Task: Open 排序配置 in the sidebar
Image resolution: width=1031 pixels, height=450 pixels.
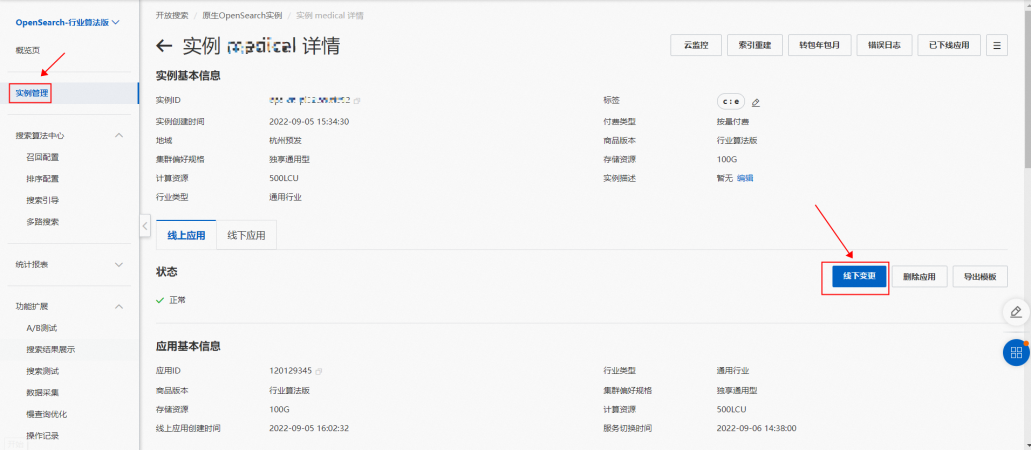Action: click(x=43, y=179)
